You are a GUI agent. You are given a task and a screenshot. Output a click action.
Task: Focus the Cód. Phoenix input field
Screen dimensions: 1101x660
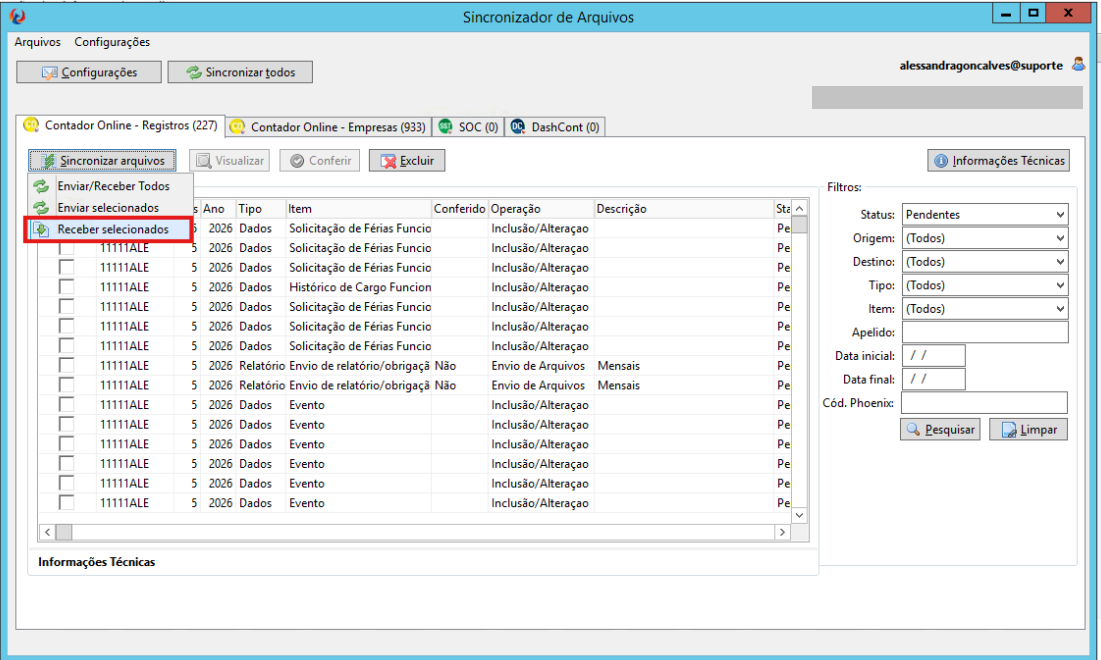984,403
